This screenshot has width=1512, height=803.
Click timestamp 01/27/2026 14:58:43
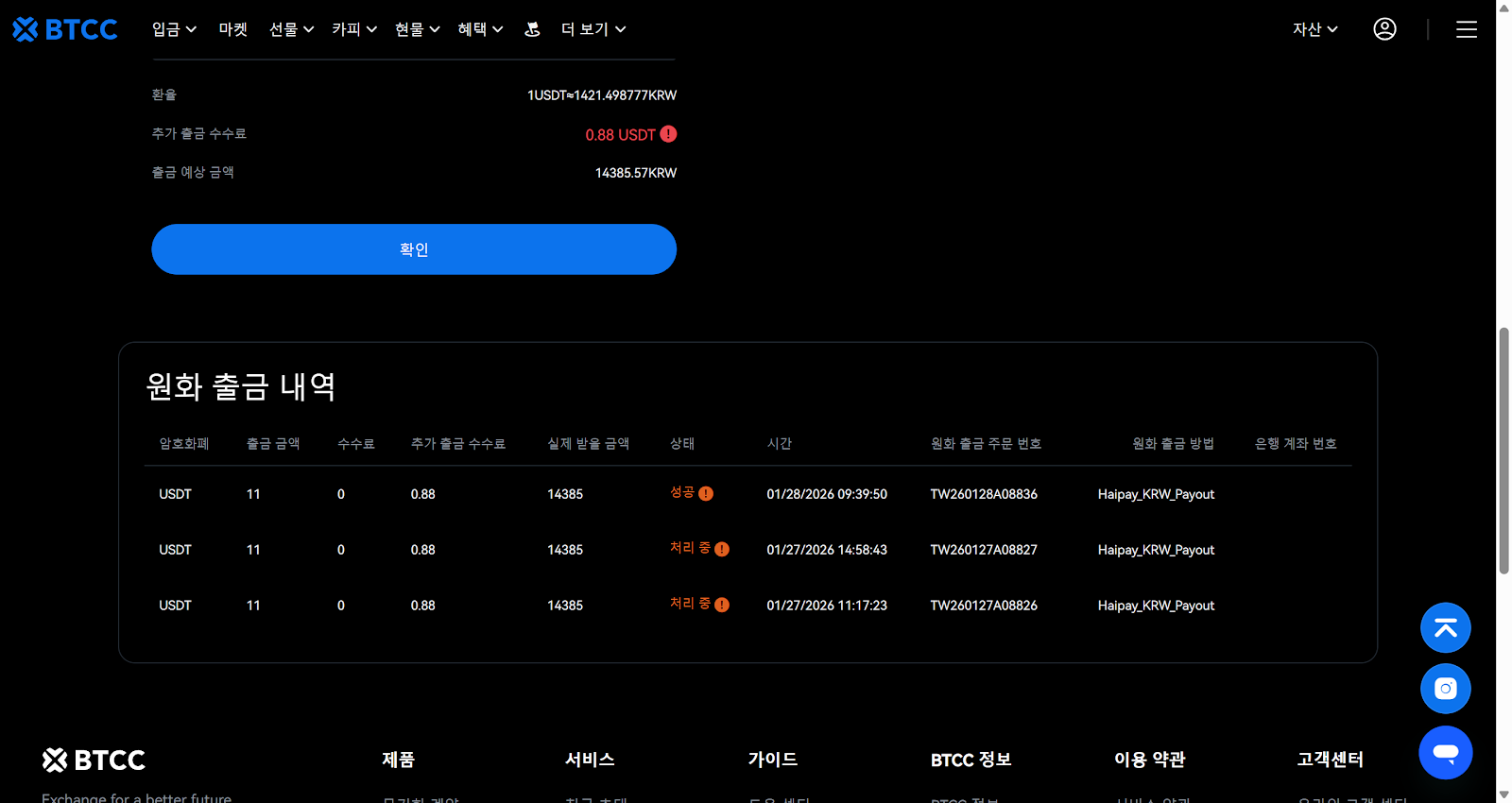[827, 550]
